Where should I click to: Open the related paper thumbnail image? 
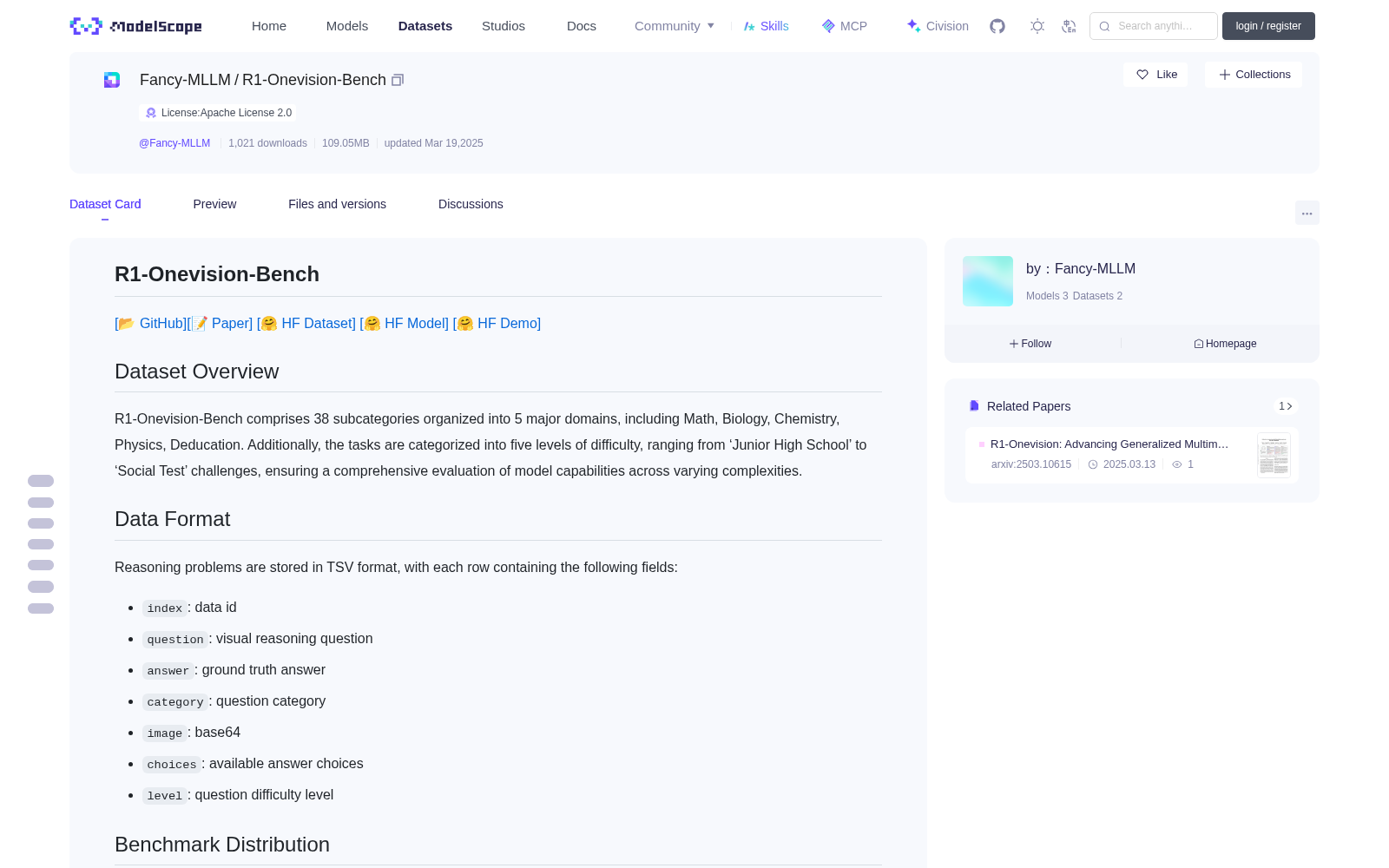[x=1274, y=455]
